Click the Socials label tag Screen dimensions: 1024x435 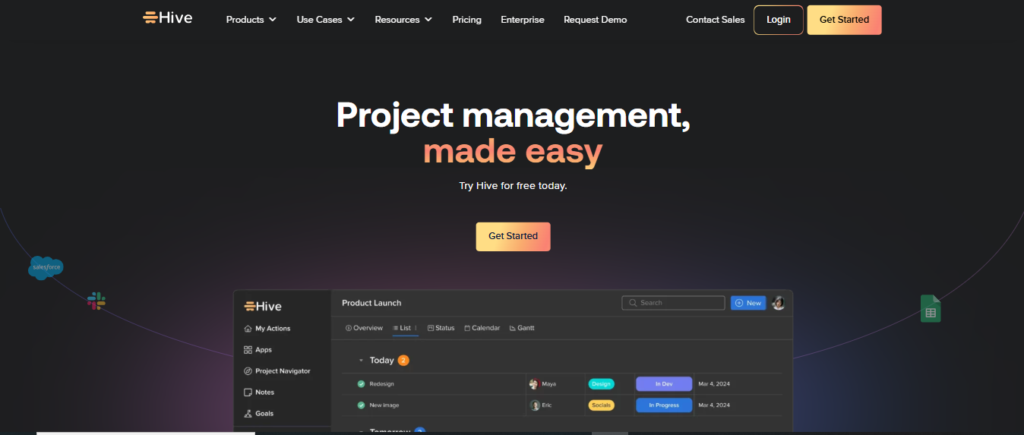[601, 405]
